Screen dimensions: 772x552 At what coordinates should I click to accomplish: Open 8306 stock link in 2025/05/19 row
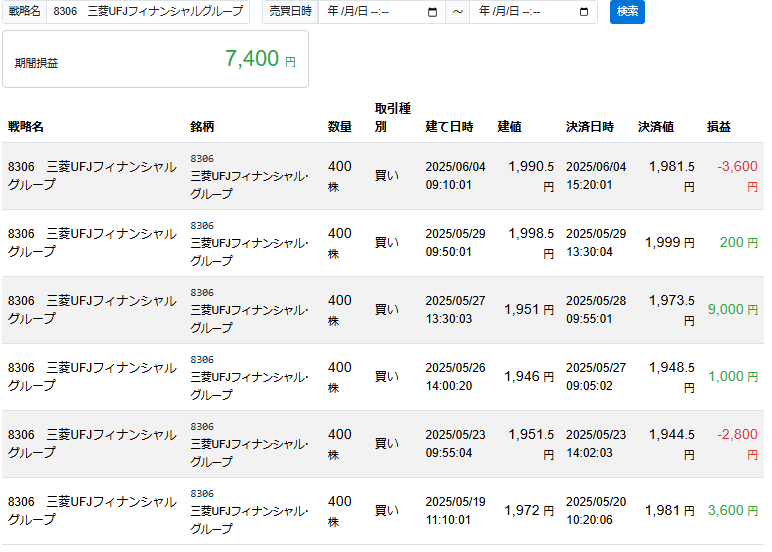202,493
